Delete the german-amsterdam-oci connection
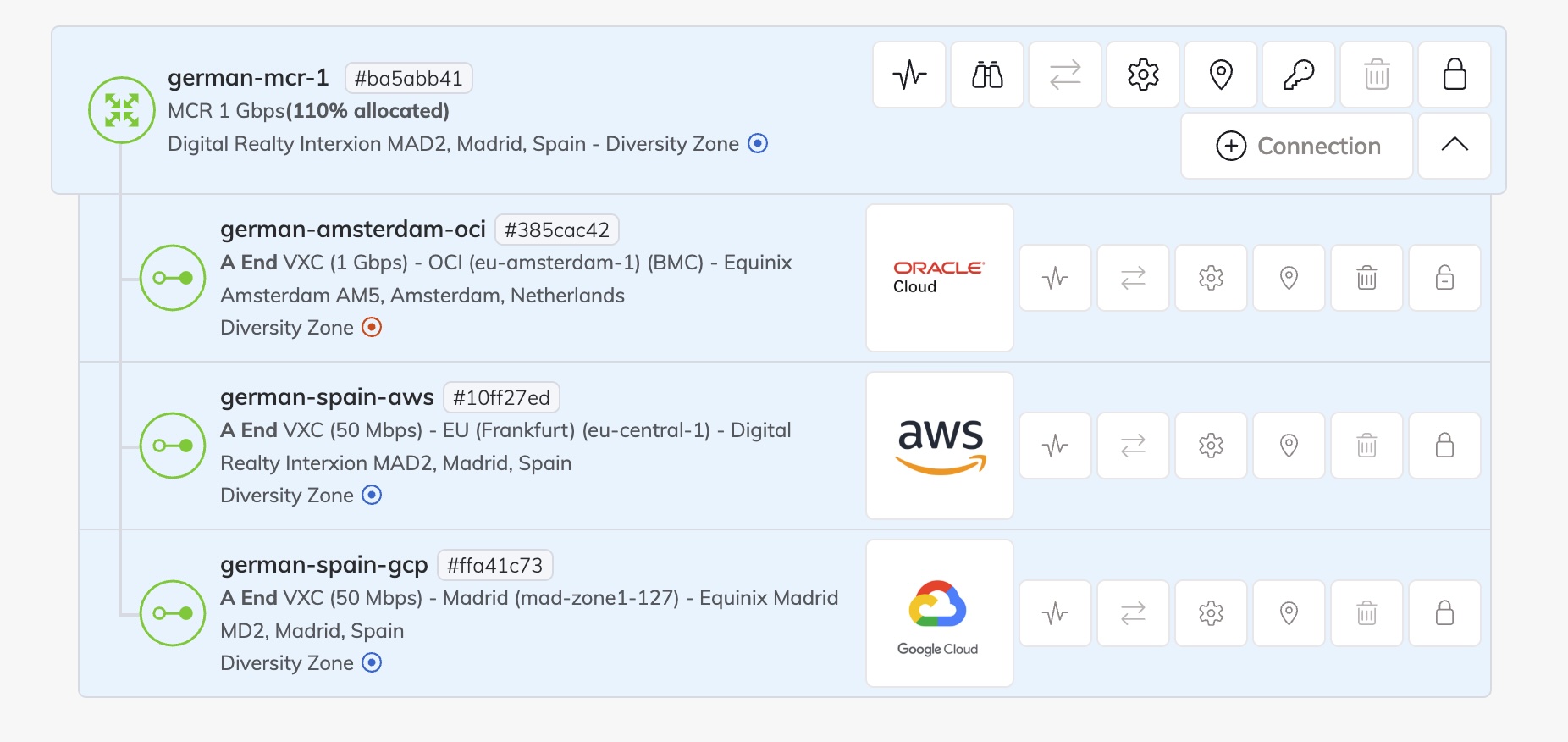The image size is (1568, 742). coord(1366,278)
